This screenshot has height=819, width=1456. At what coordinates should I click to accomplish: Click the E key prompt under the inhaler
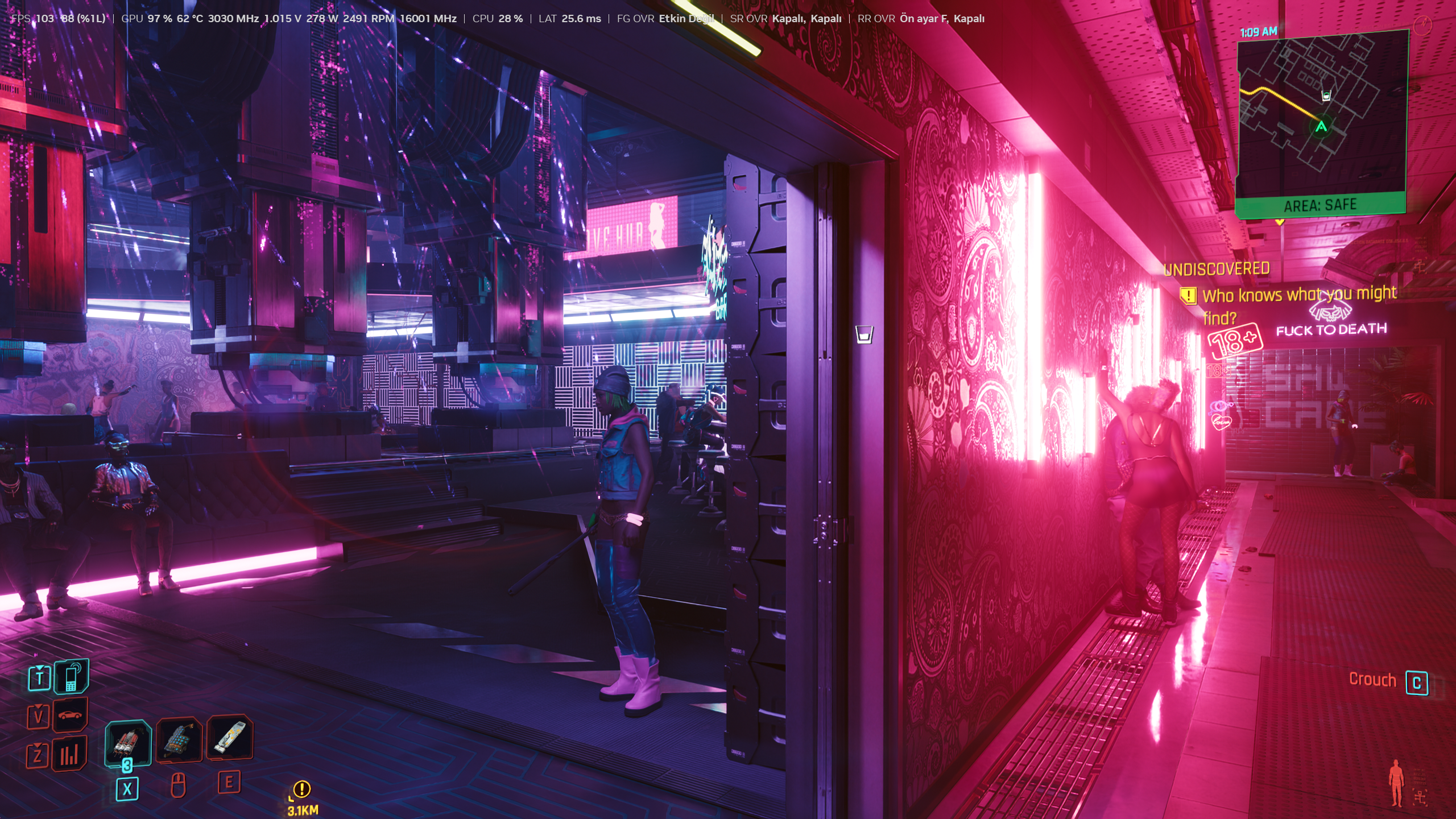coord(229,782)
